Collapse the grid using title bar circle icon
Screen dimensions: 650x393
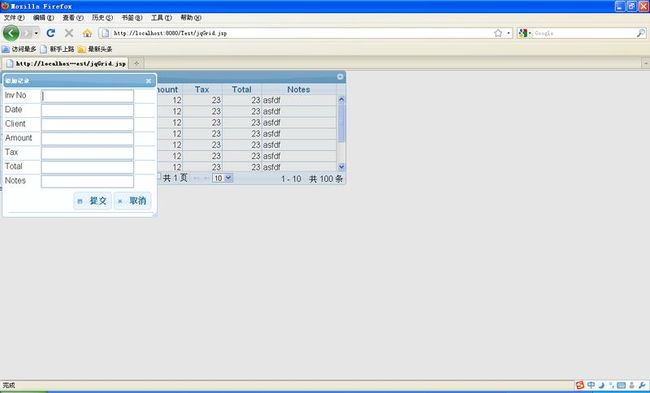[340, 77]
